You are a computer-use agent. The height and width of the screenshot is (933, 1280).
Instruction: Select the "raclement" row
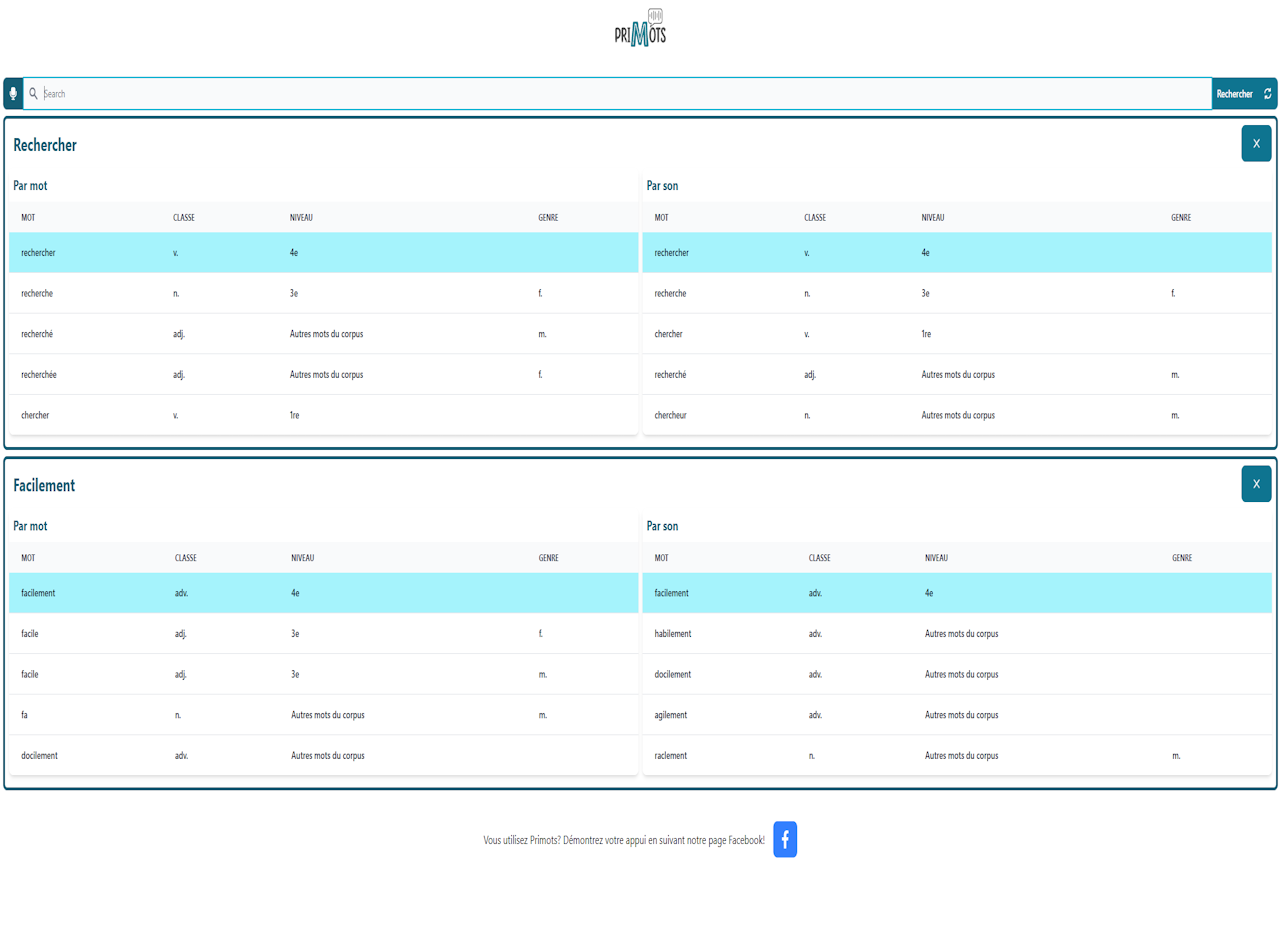point(677,756)
